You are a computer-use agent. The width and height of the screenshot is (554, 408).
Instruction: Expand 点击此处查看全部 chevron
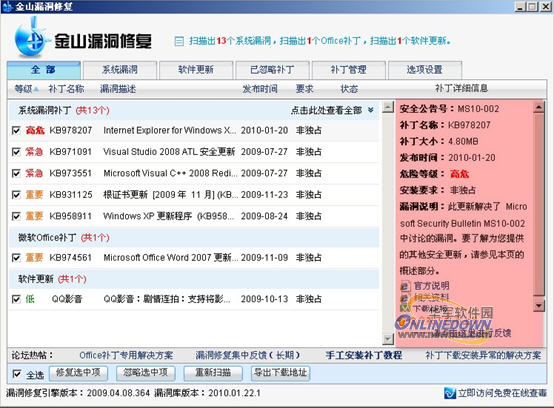click(370, 110)
